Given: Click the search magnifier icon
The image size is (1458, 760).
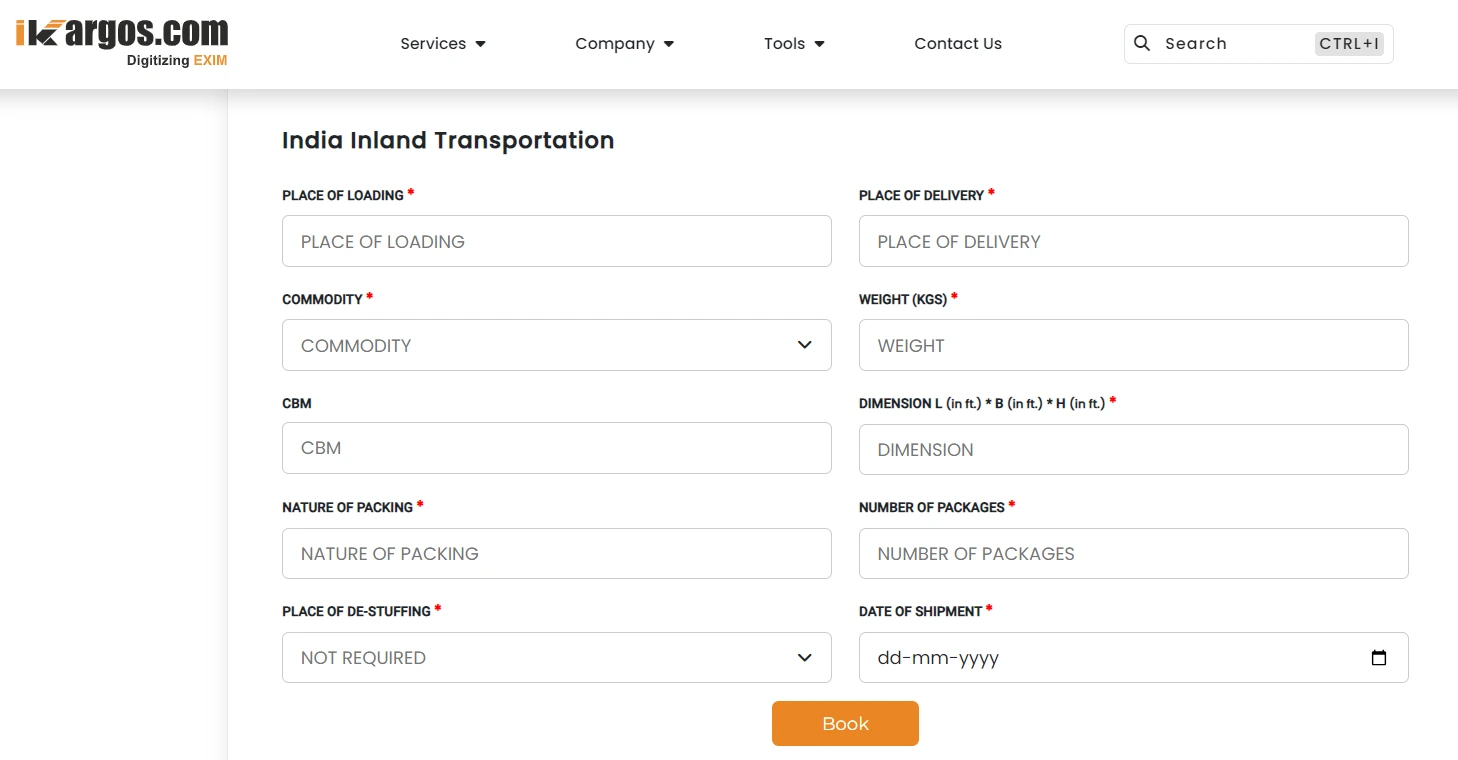Looking at the screenshot, I should (1142, 43).
